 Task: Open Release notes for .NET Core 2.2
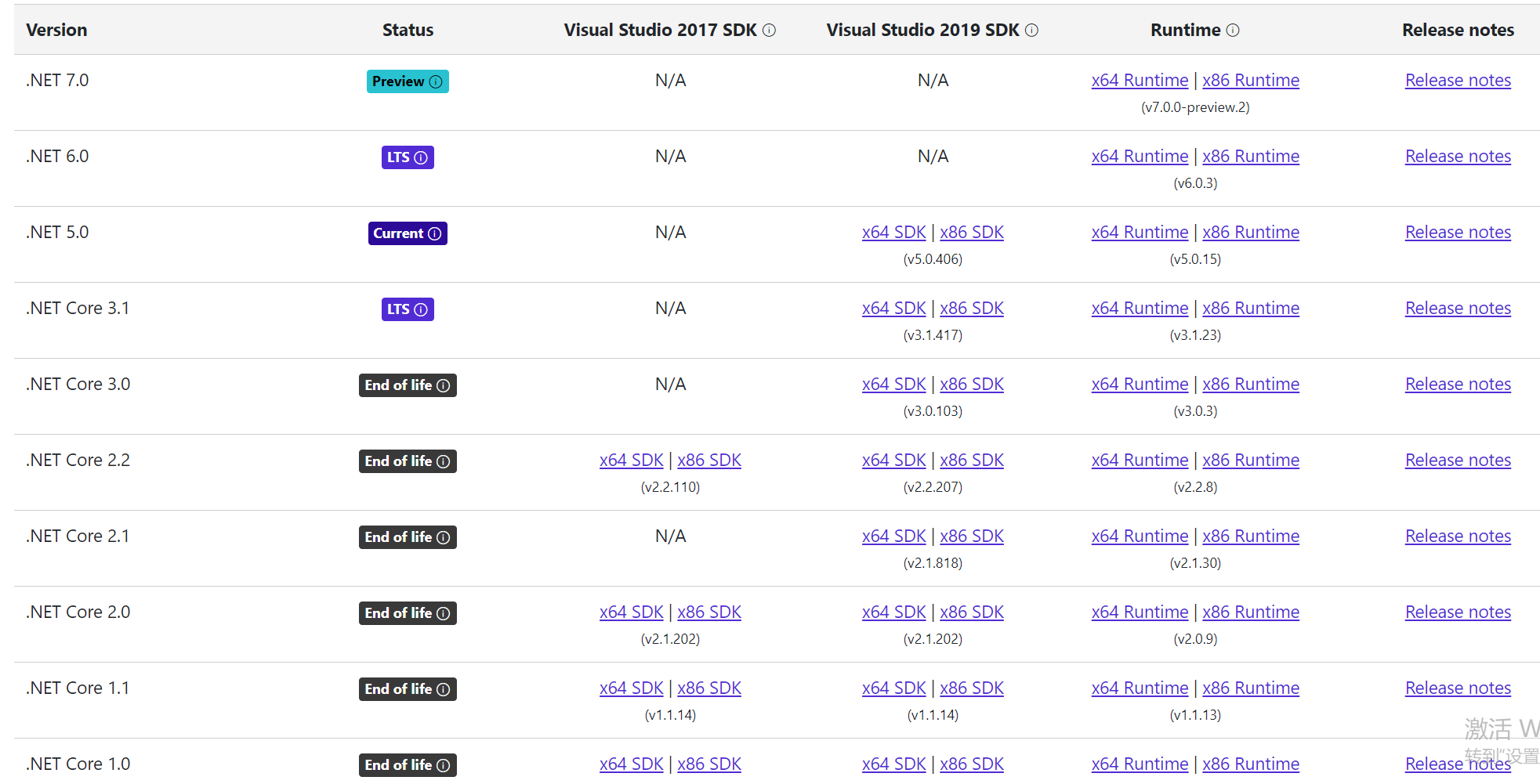tap(1458, 460)
